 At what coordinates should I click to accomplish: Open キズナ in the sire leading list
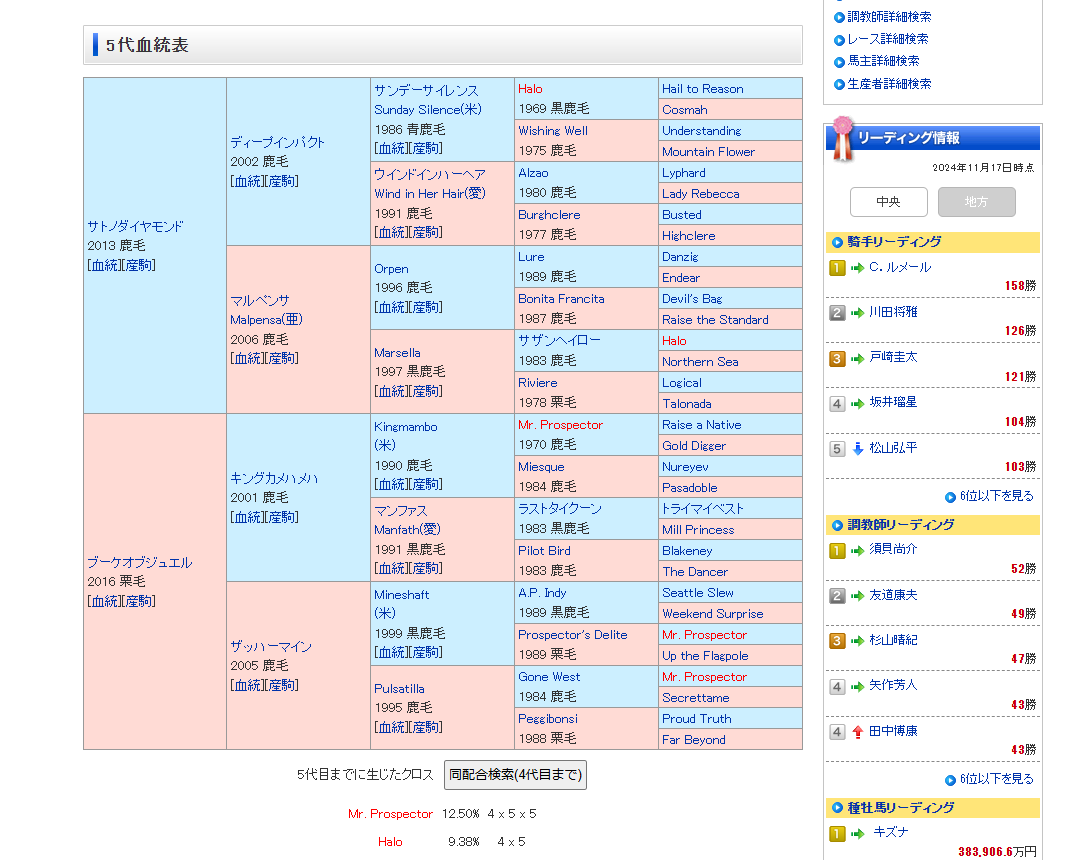(x=890, y=832)
